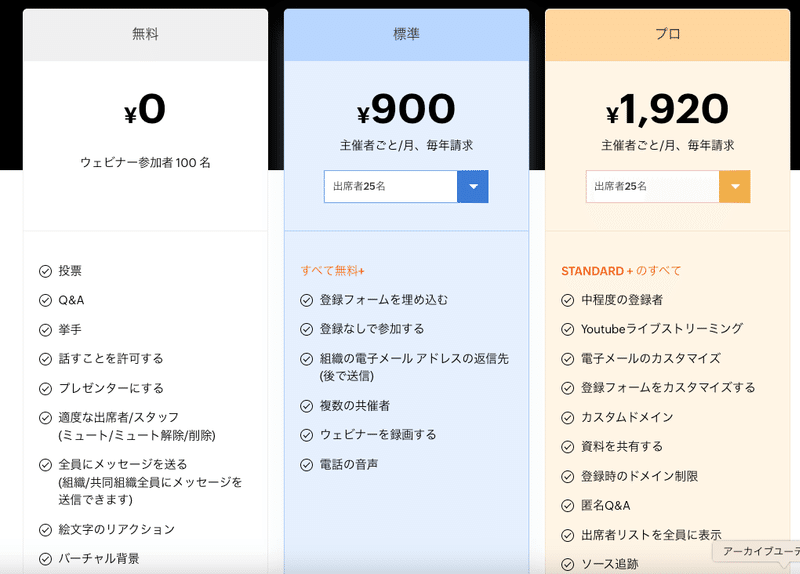This screenshot has height=574, width=800.
Task: Click the ¥1,920 price text
Action: (x=667, y=109)
